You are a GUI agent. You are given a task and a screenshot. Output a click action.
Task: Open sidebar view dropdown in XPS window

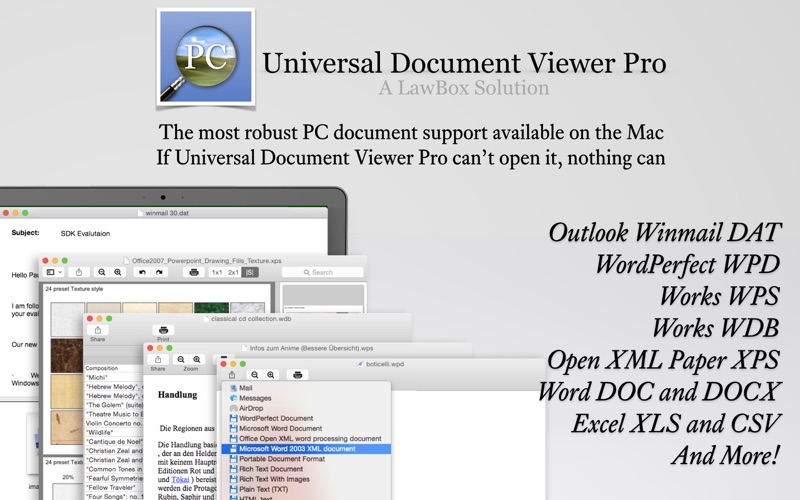click(54, 272)
